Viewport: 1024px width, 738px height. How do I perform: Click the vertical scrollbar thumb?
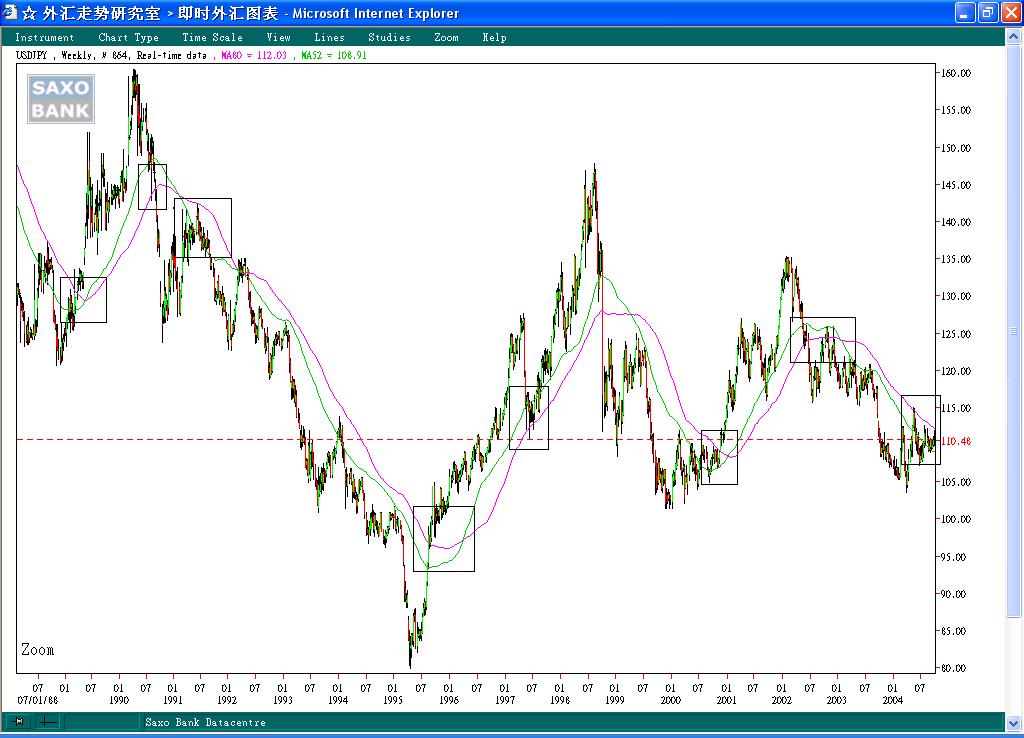tap(1014, 331)
